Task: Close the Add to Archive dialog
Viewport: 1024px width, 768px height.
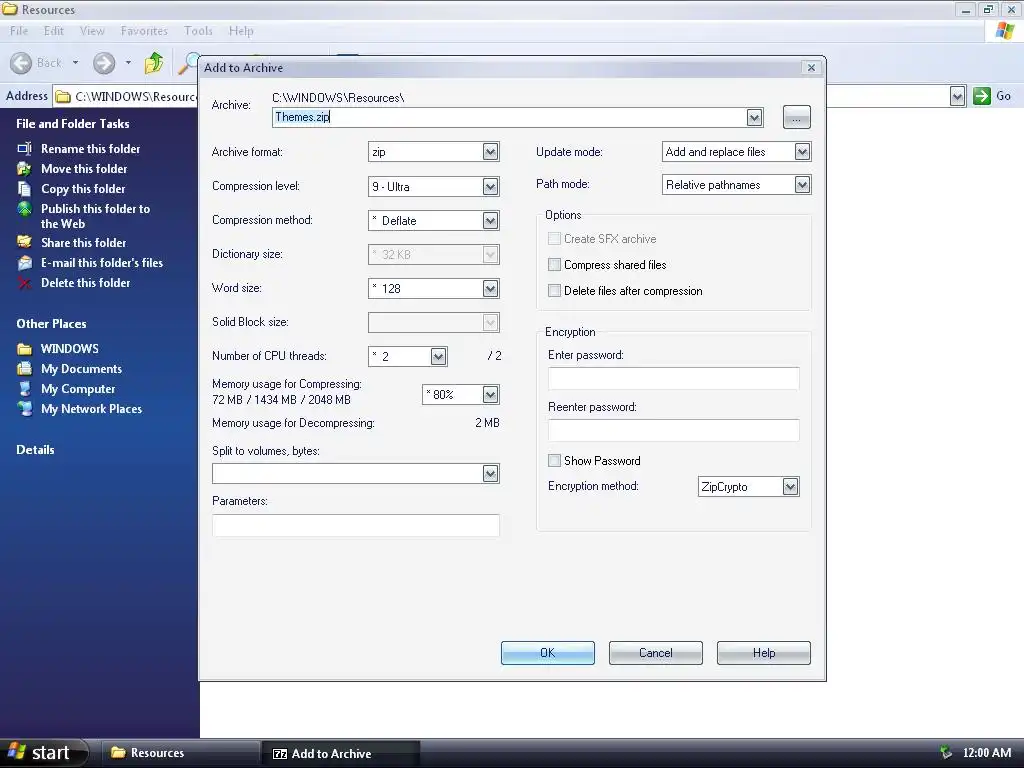Action: pyautogui.click(x=811, y=67)
